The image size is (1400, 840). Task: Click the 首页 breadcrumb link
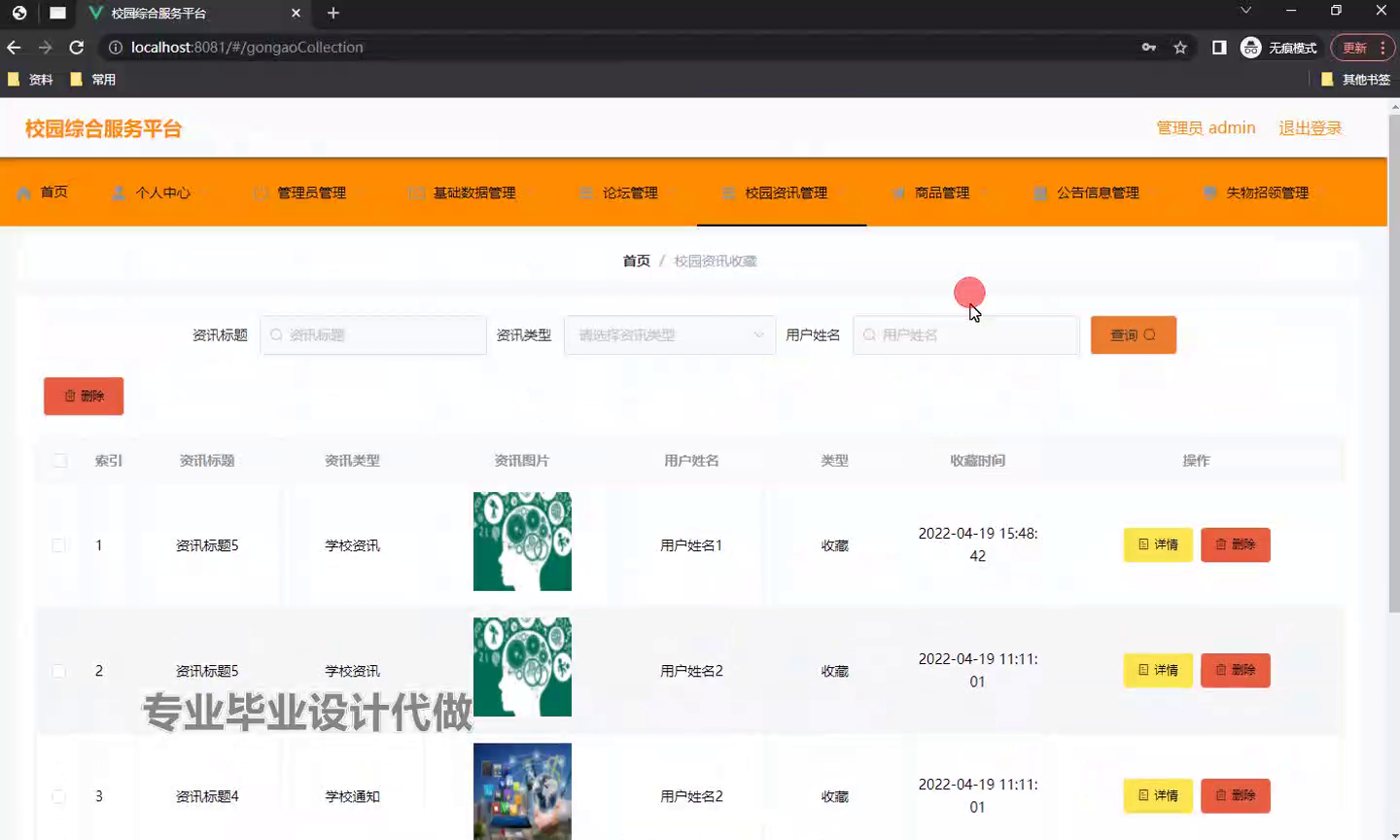click(x=636, y=261)
